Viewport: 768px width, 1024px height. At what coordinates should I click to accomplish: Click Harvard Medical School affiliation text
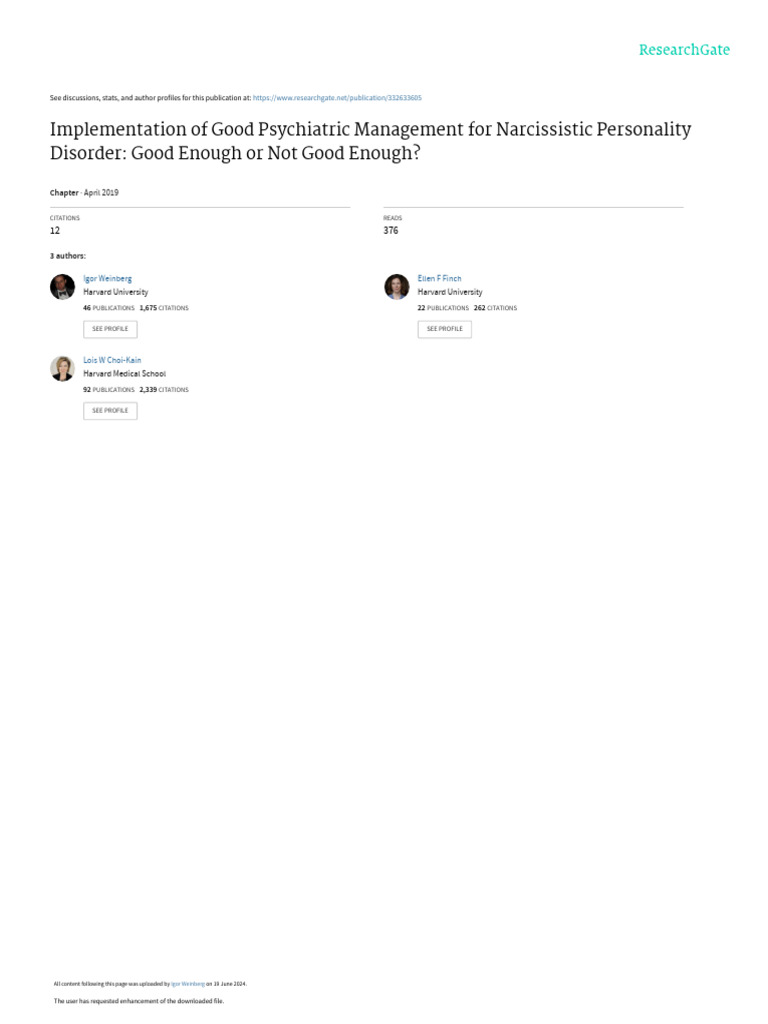pos(125,374)
